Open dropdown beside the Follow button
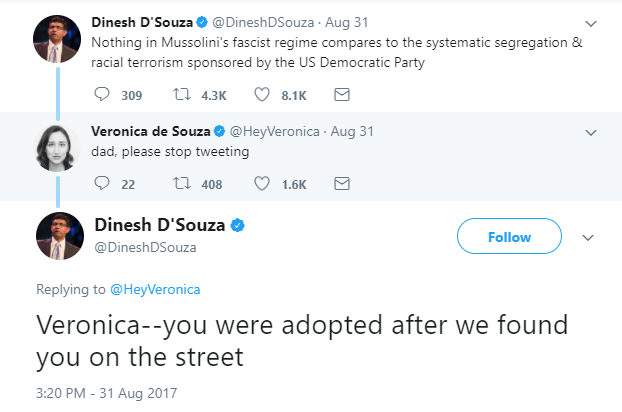Screen dimensions: 622x412 (588, 237)
